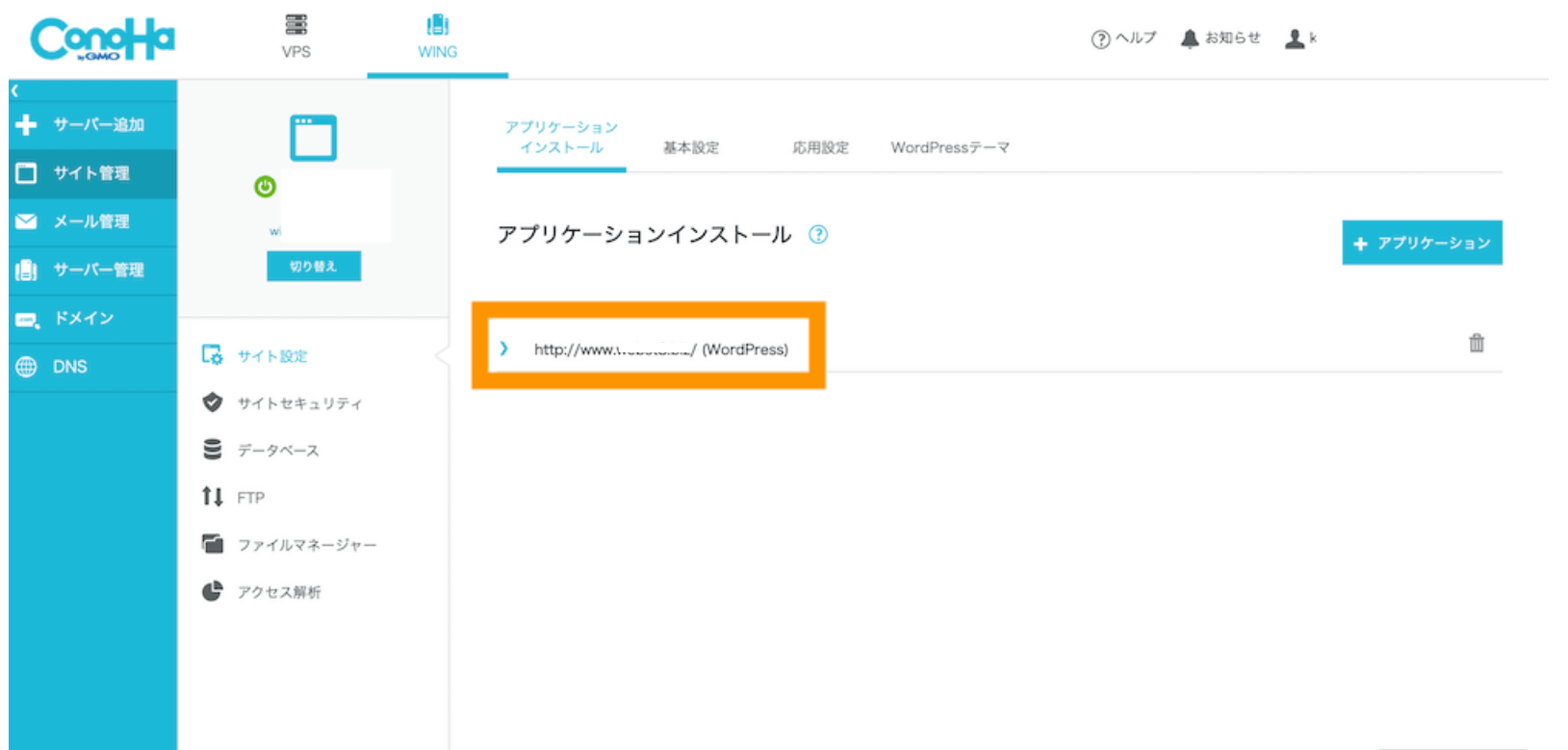The height and width of the screenshot is (750, 1568).
Task: Delete the WordPress installation with trash icon
Action: click(x=1476, y=343)
